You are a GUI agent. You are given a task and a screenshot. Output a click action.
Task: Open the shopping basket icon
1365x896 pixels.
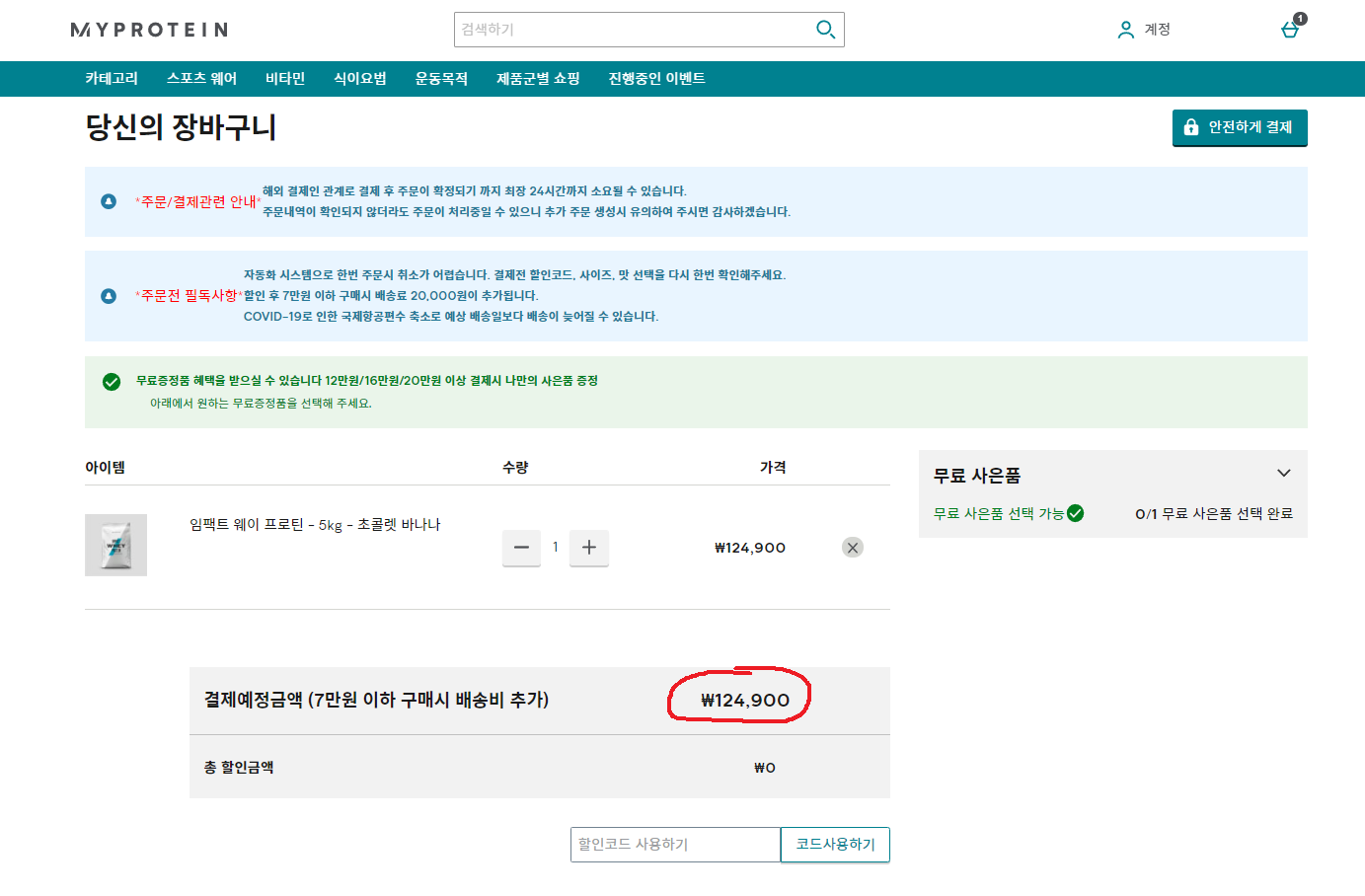(x=1290, y=29)
